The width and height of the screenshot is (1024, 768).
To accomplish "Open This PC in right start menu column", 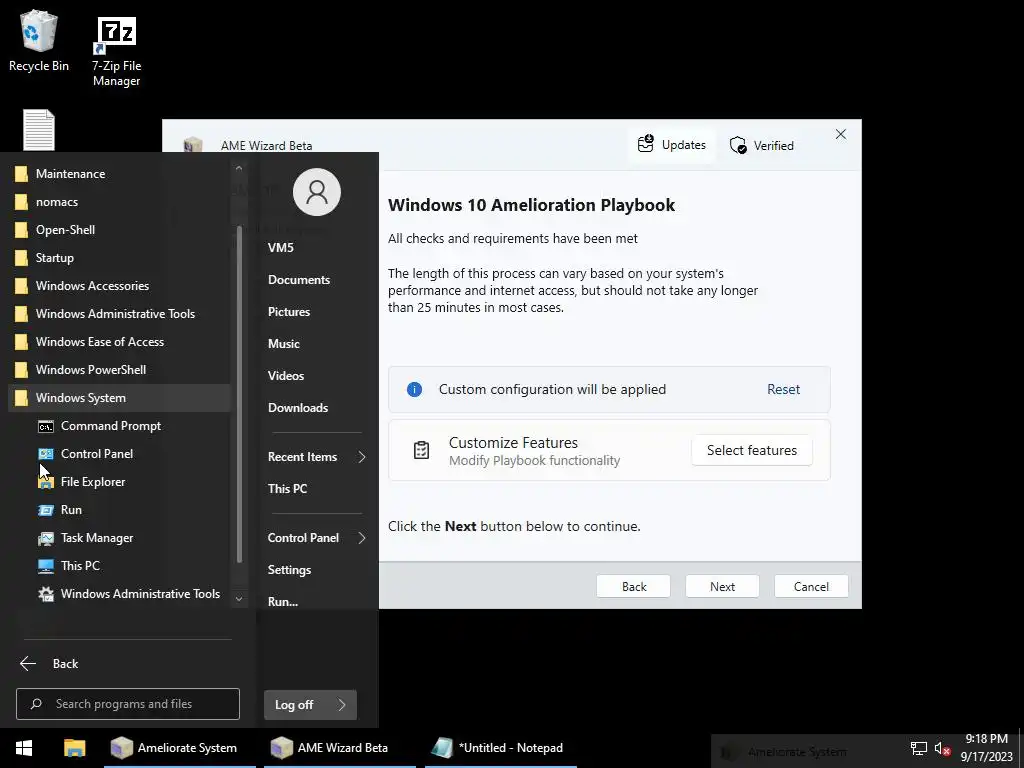I will [287, 488].
